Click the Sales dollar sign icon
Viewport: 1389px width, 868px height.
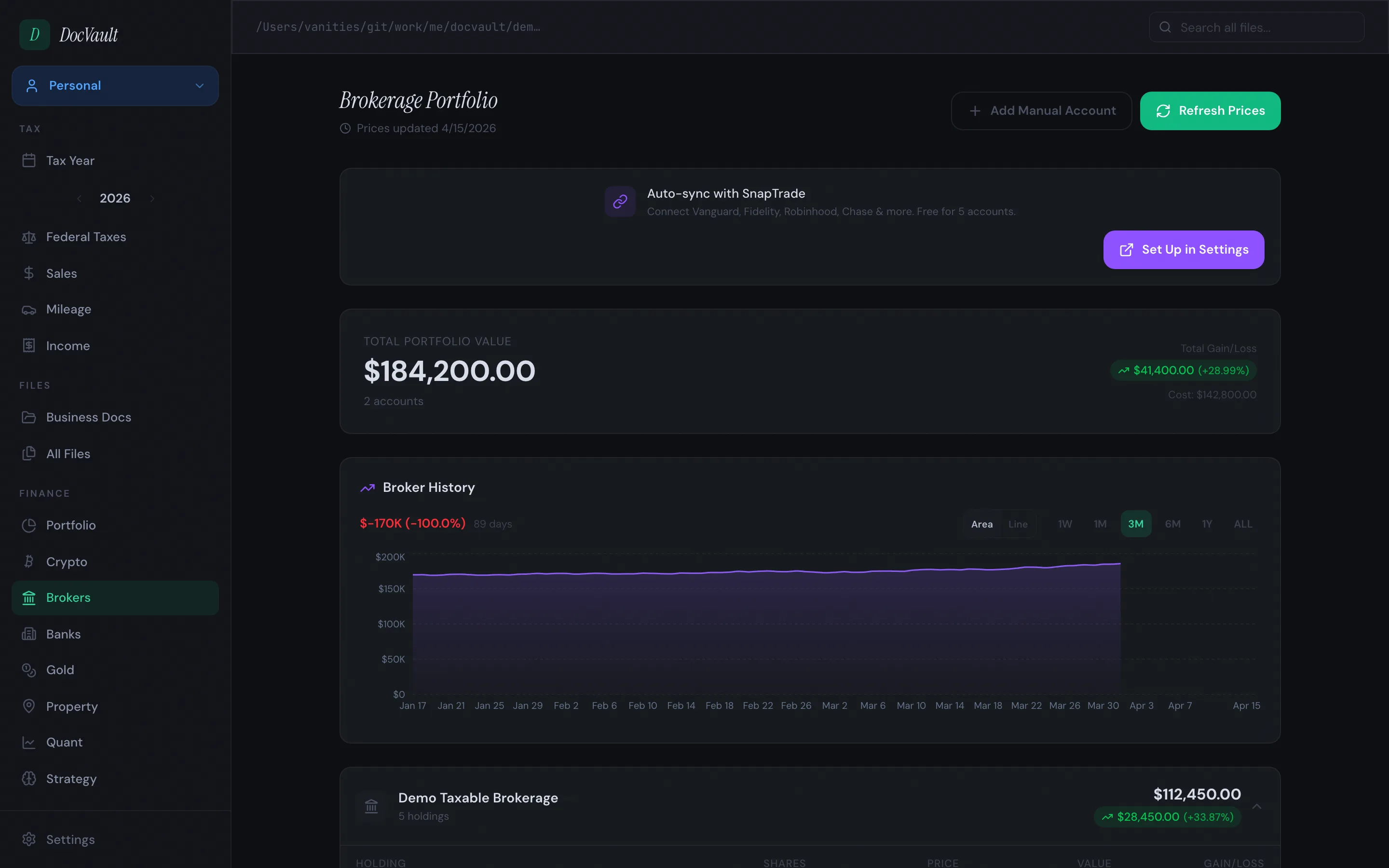(29, 273)
